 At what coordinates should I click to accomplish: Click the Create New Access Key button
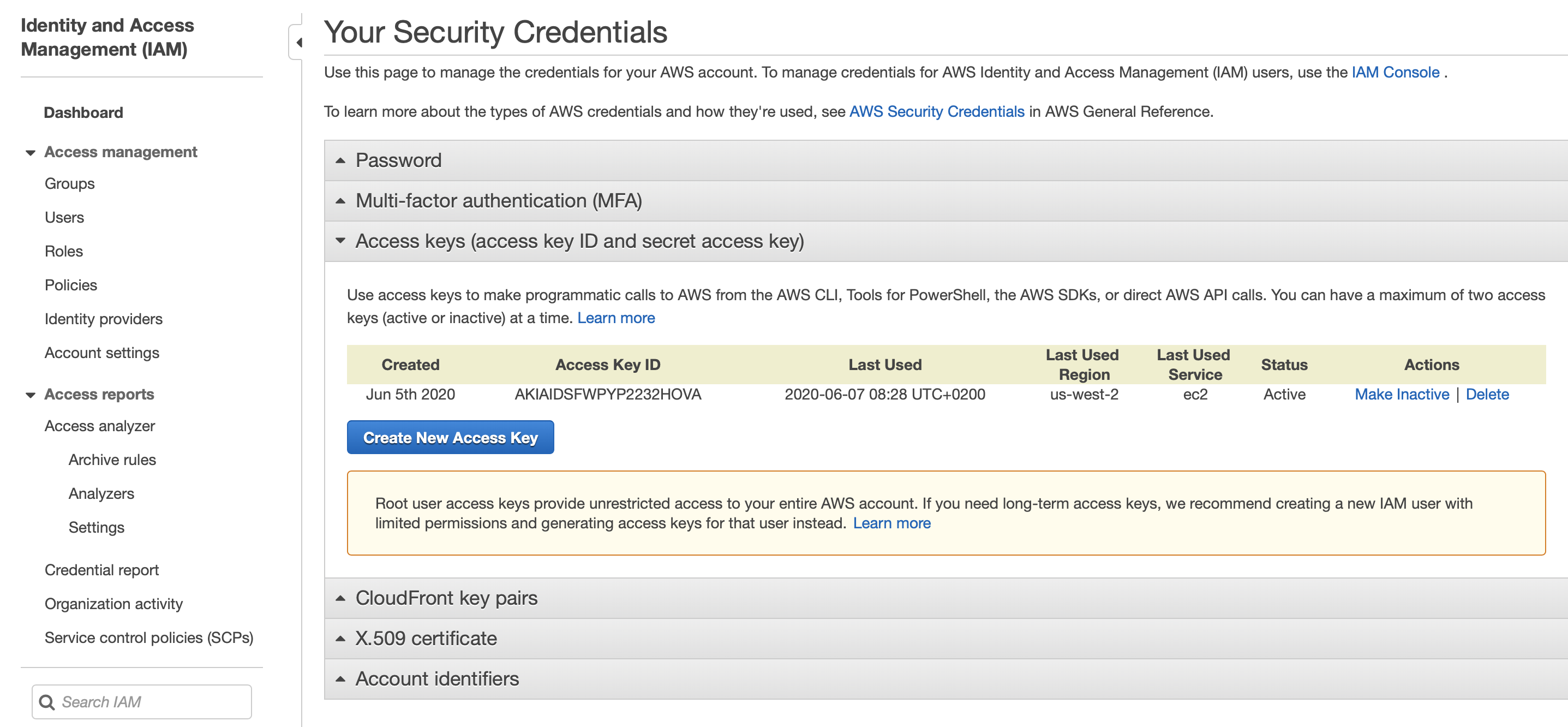(x=451, y=437)
